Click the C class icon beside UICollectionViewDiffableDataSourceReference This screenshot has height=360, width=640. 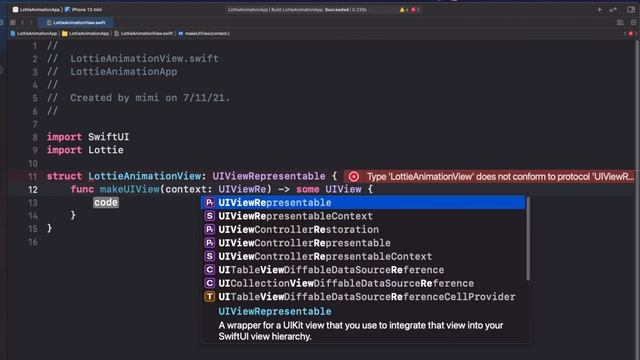point(210,283)
